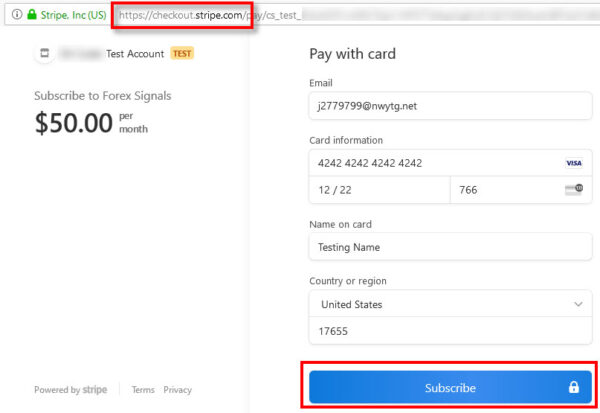Open the United States country dropdown
This screenshot has height=413, width=600.
click(450, 304)
